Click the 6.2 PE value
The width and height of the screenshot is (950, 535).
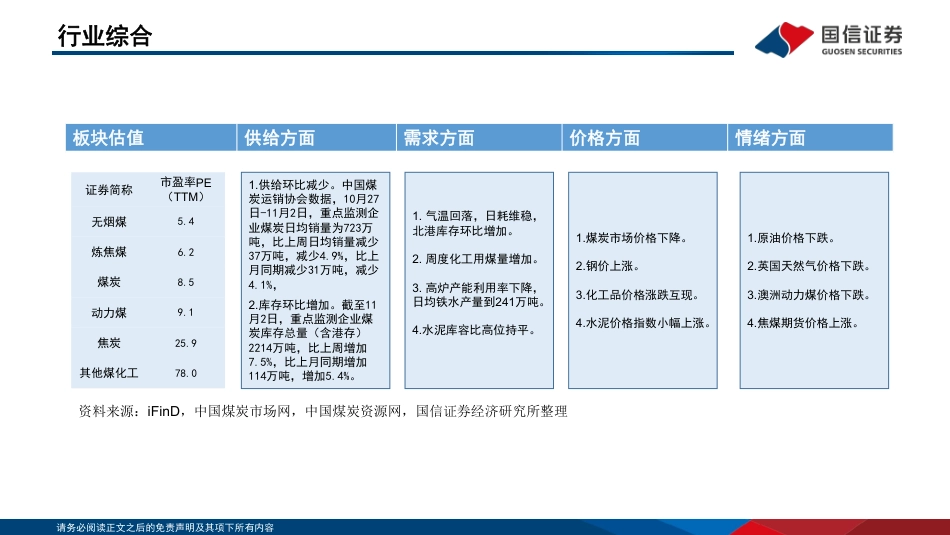186,252
